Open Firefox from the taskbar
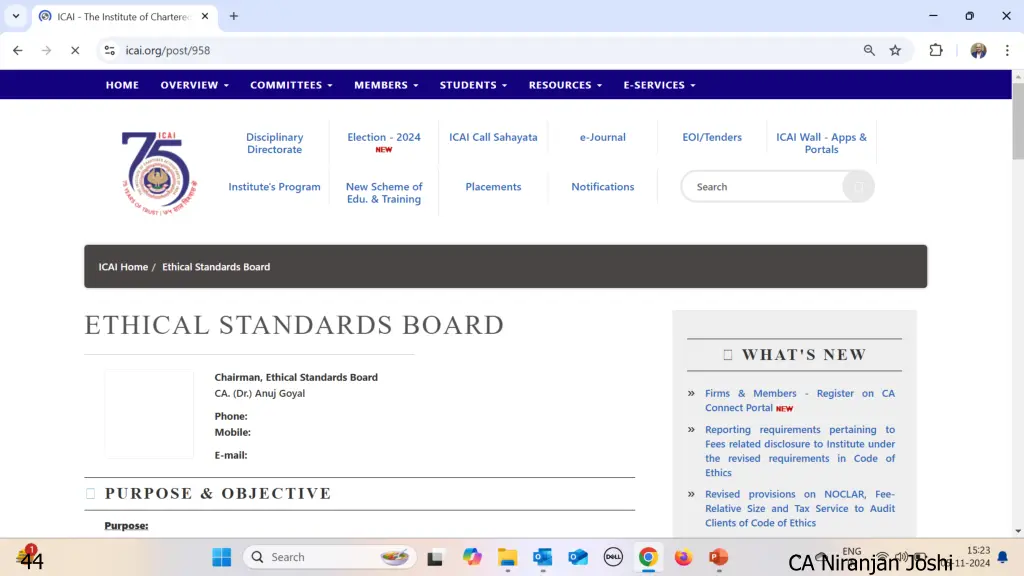This screenshot has height=576, width=1024. (x=683, y=557)
